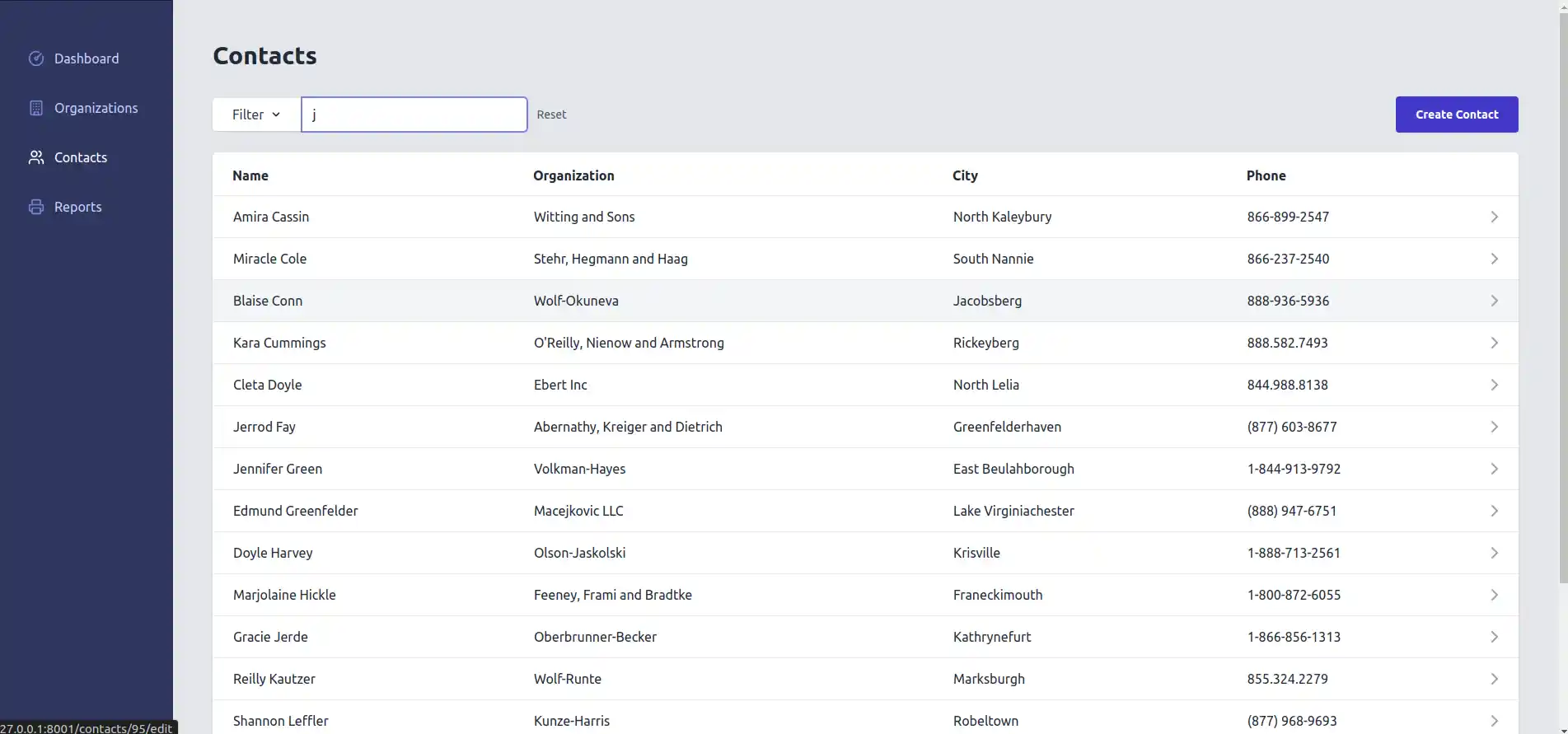Click organization Feeney, Frami and Bradtke
Image resolution: width=1568 pixels, height=734 pixels.
(613, 595)
